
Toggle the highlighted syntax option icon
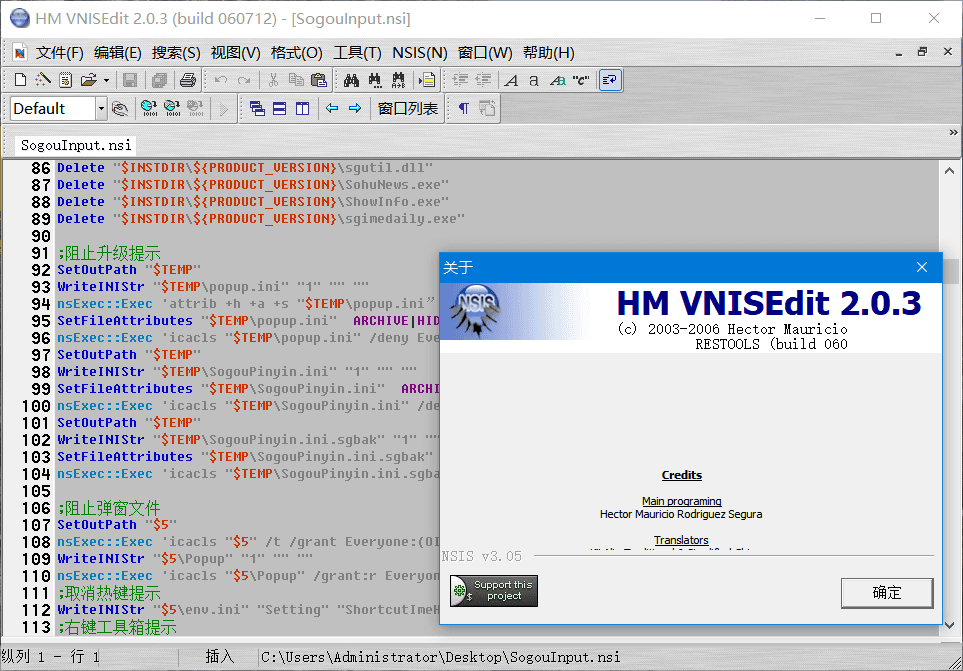pos(608,80)
